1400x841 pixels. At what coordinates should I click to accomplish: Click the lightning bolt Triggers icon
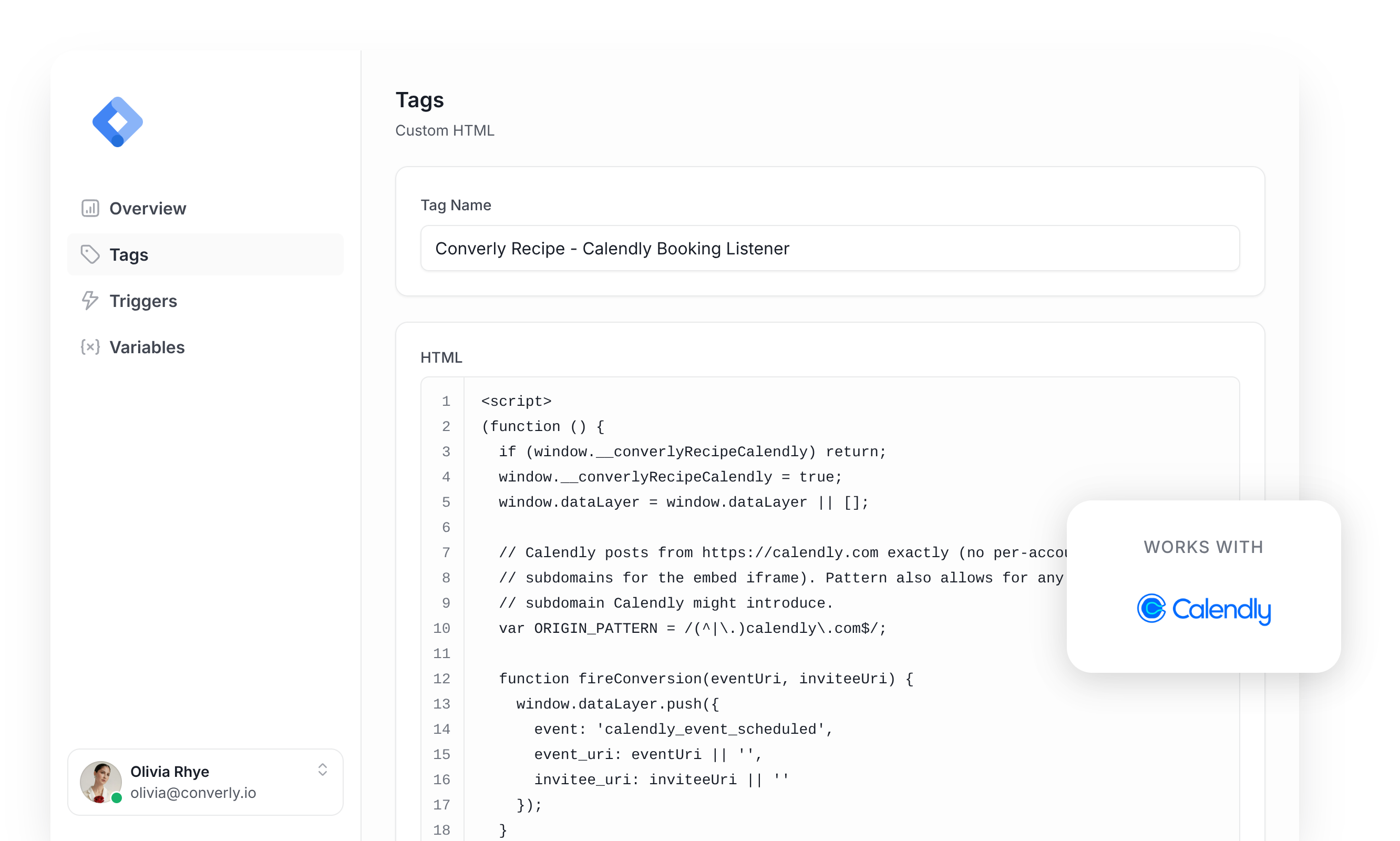pyautogui.click(x=90, y=300)
